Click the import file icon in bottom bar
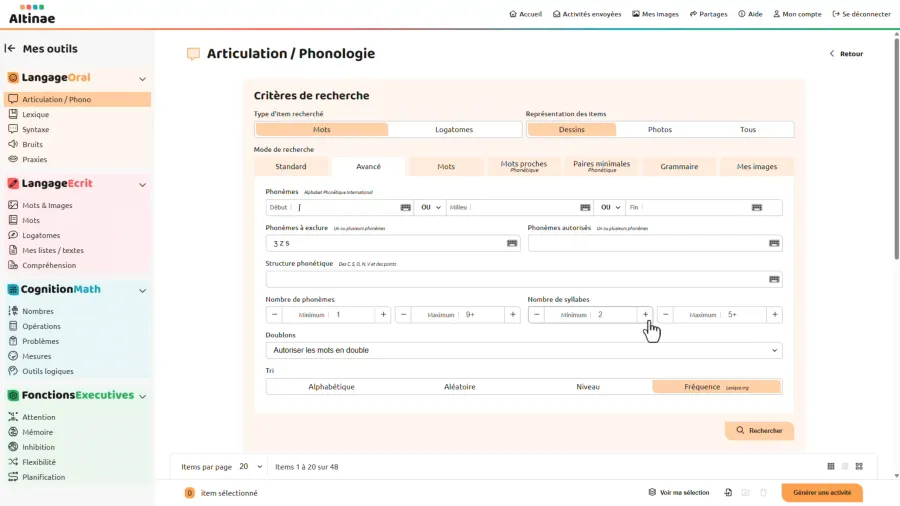The image size is (900, 506). [x=729, y=493]
